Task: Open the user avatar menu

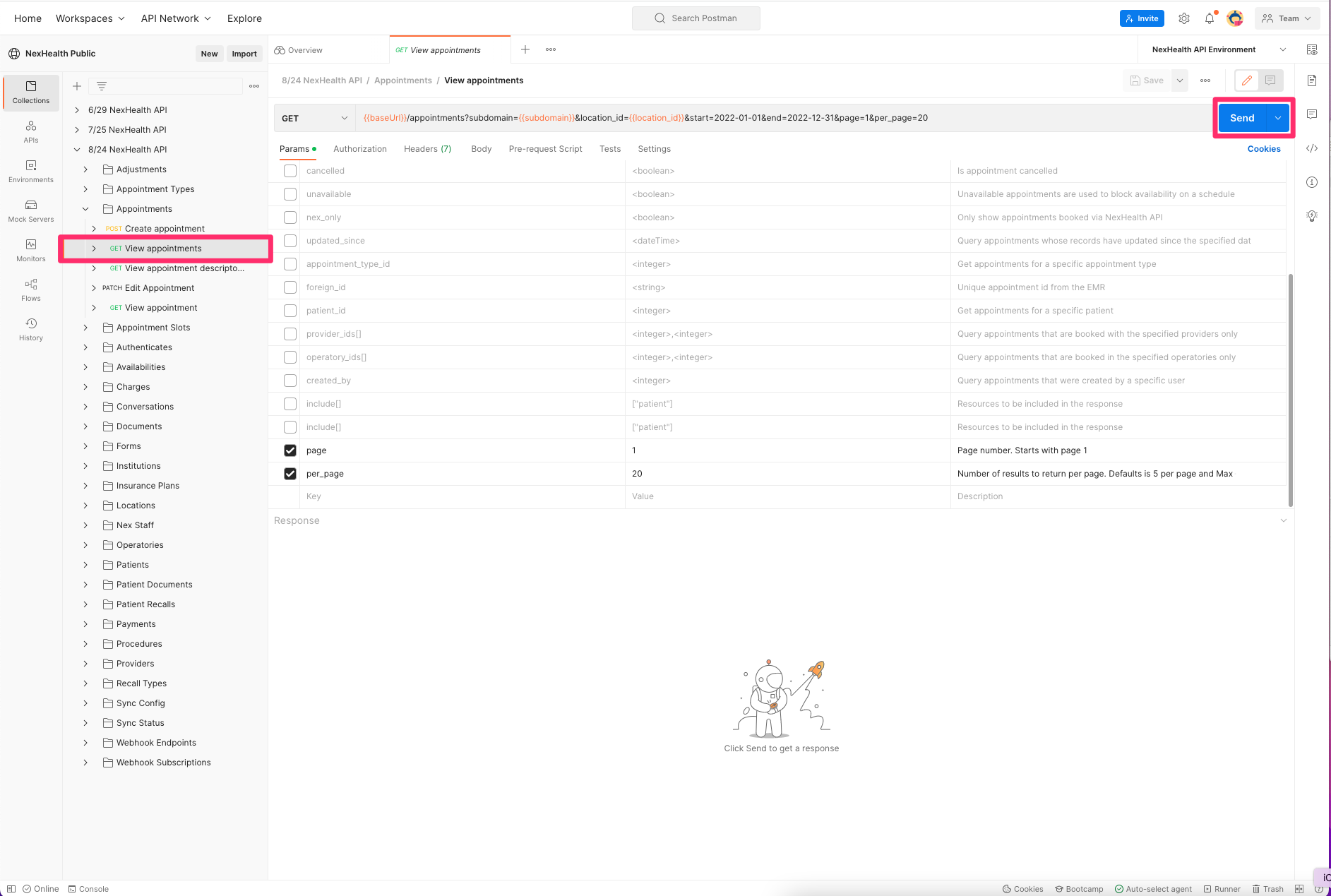Action: tap(1235, 18)
